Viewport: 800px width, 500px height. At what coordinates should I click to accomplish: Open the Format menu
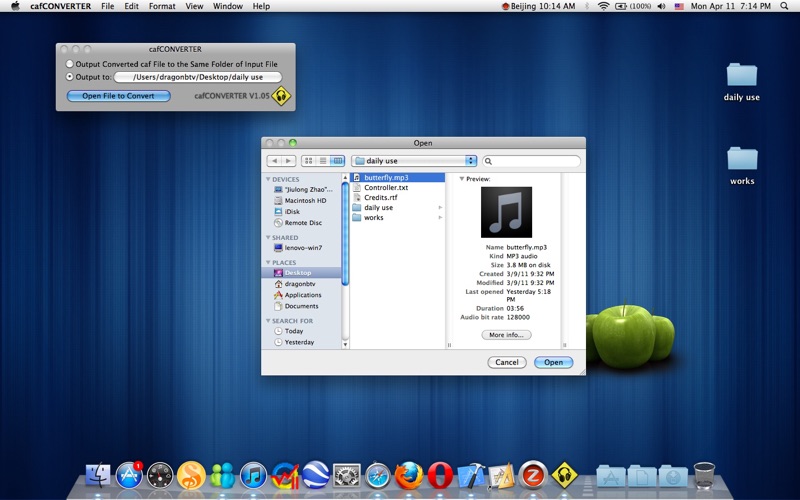point(162,6)
